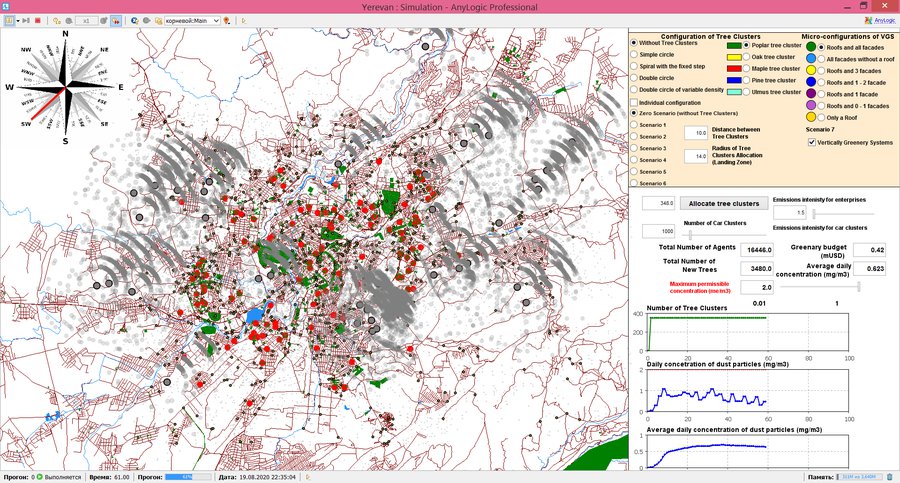Viewport: 900px width, 483px height.
Task: Click memory usage bar in status bar
Action: (x=859, y=477)
